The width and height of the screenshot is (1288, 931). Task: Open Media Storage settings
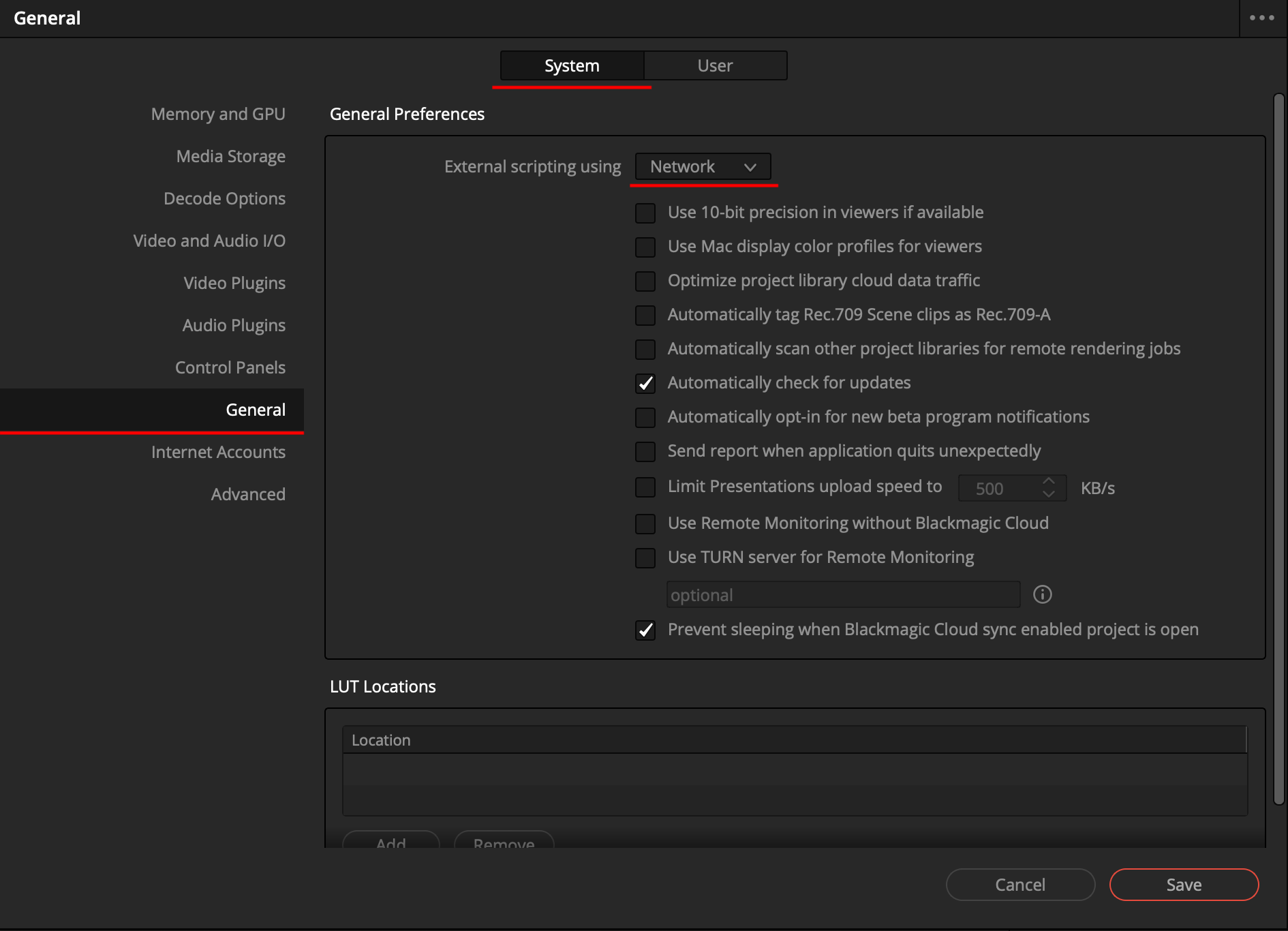point(230,156)
